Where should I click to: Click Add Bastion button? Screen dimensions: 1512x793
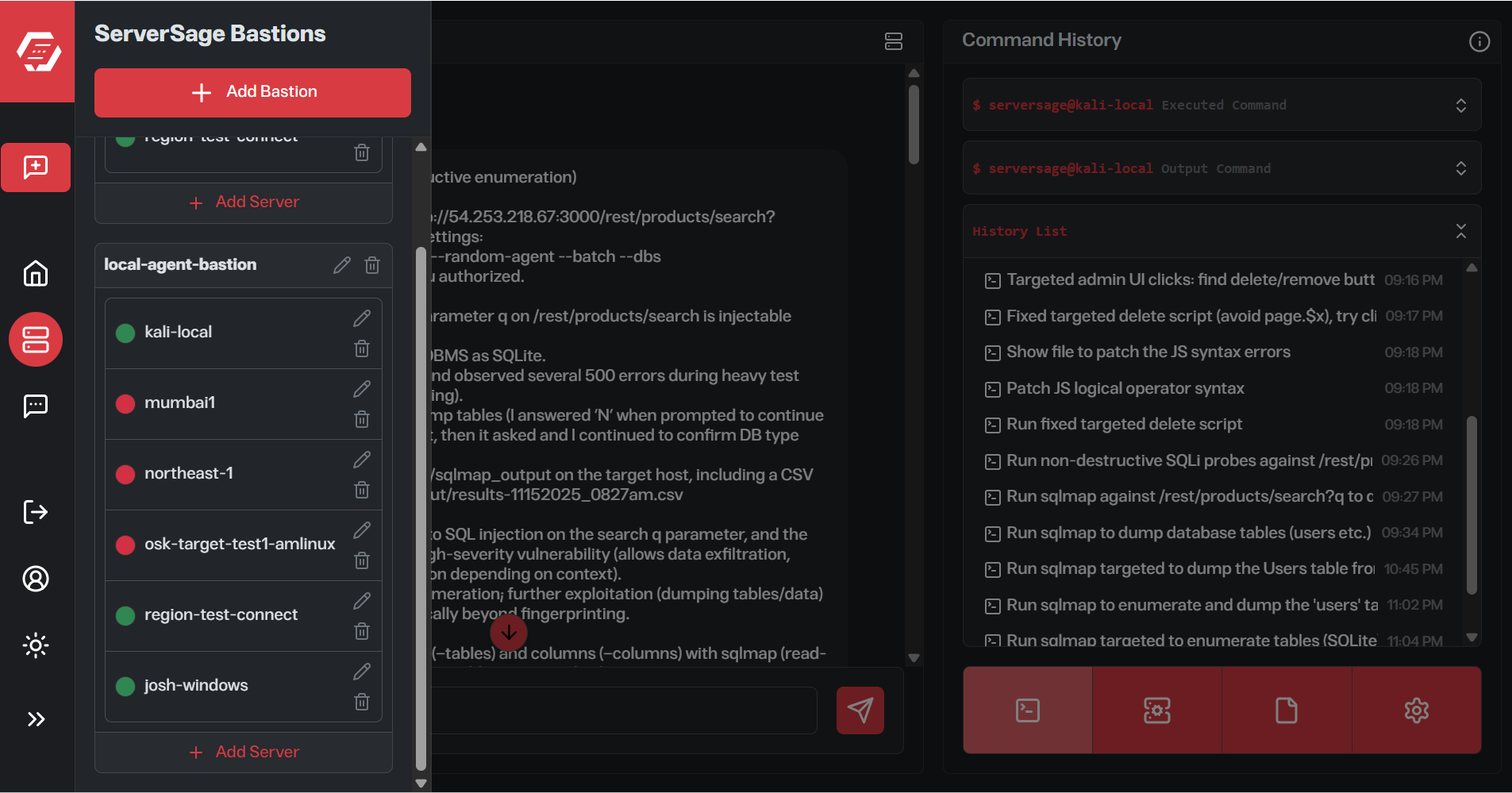pyautogui.click(x=252, y=92)
